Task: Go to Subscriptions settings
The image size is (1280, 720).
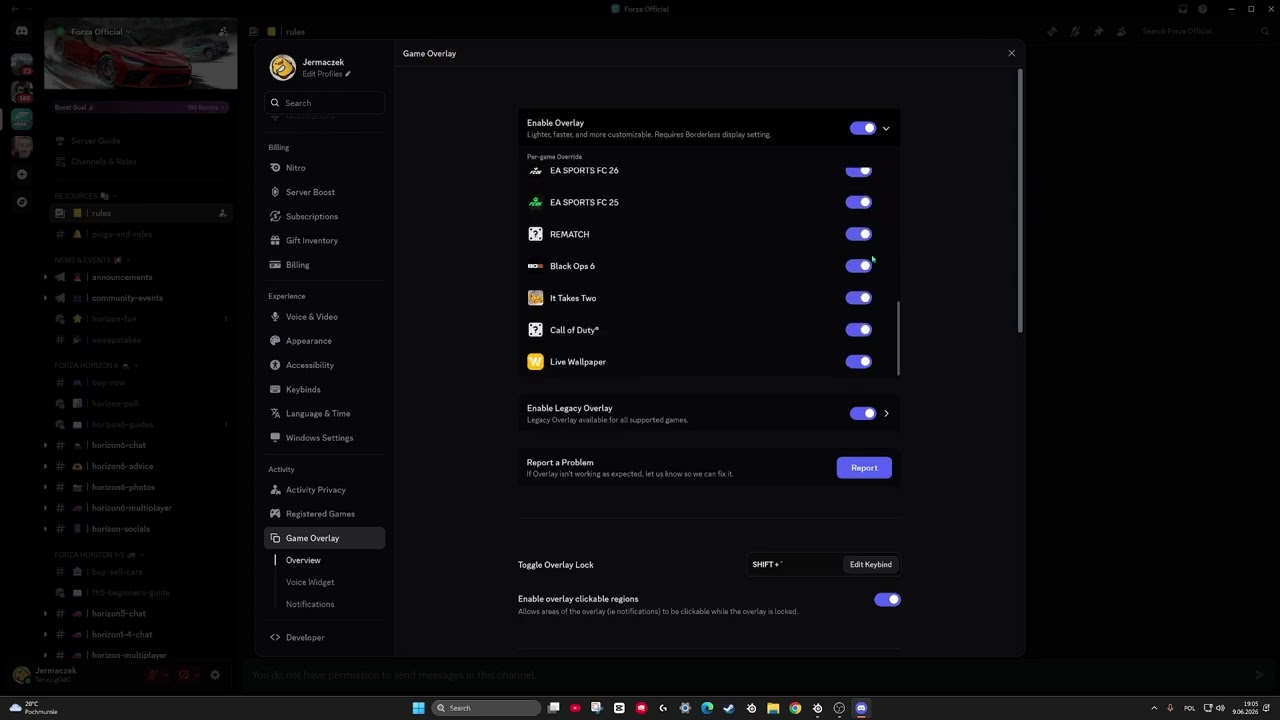Action: [324, 216]
